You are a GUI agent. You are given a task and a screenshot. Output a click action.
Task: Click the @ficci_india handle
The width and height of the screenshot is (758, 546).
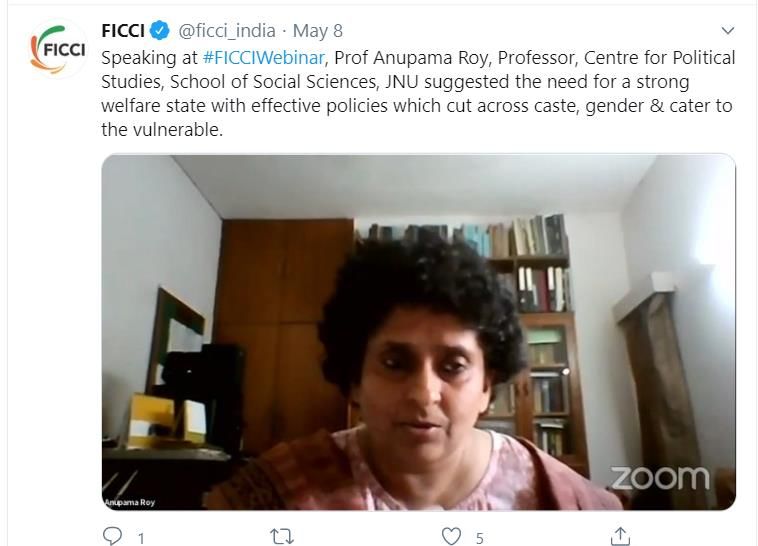[227, 31]
